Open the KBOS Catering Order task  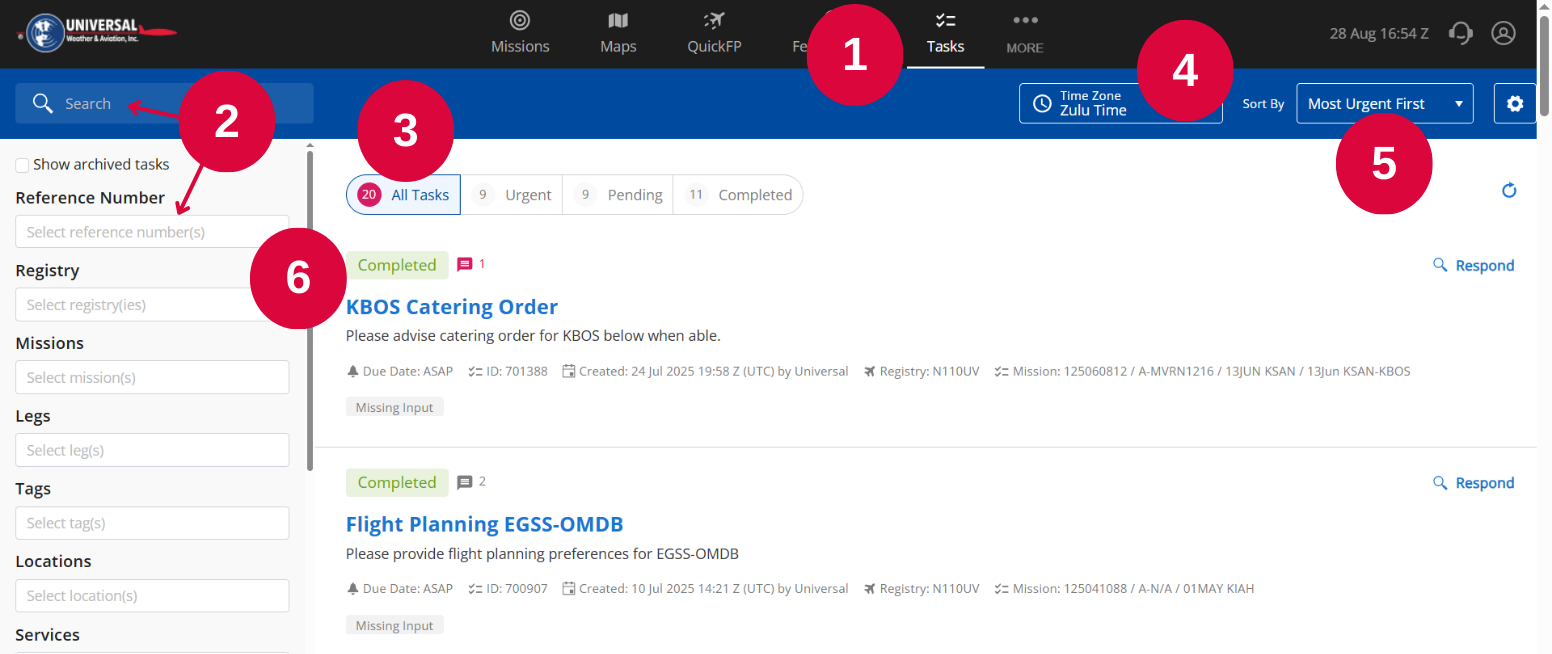coord(452,306)
